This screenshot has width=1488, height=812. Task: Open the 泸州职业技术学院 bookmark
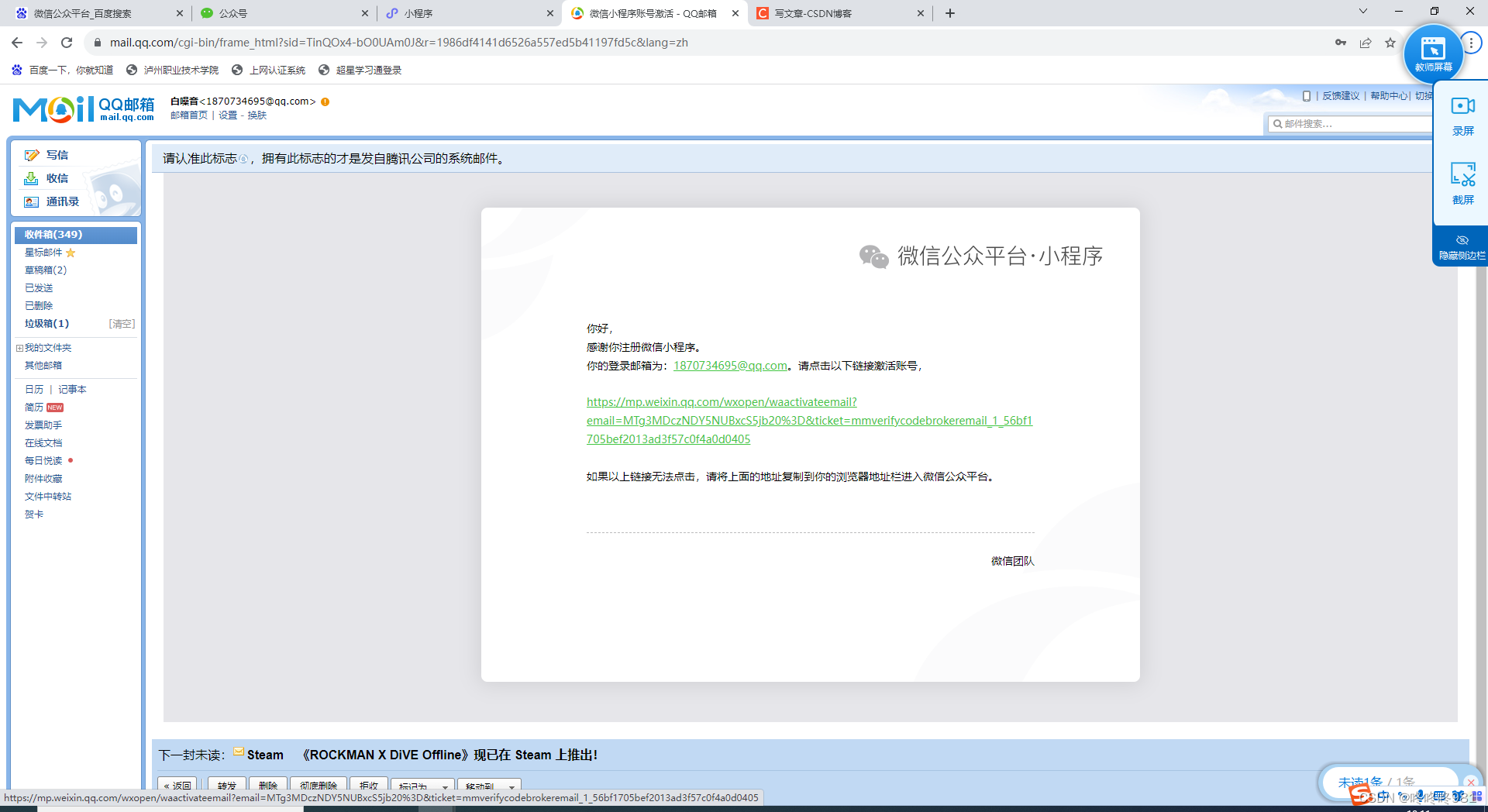[x=172, y=70]
